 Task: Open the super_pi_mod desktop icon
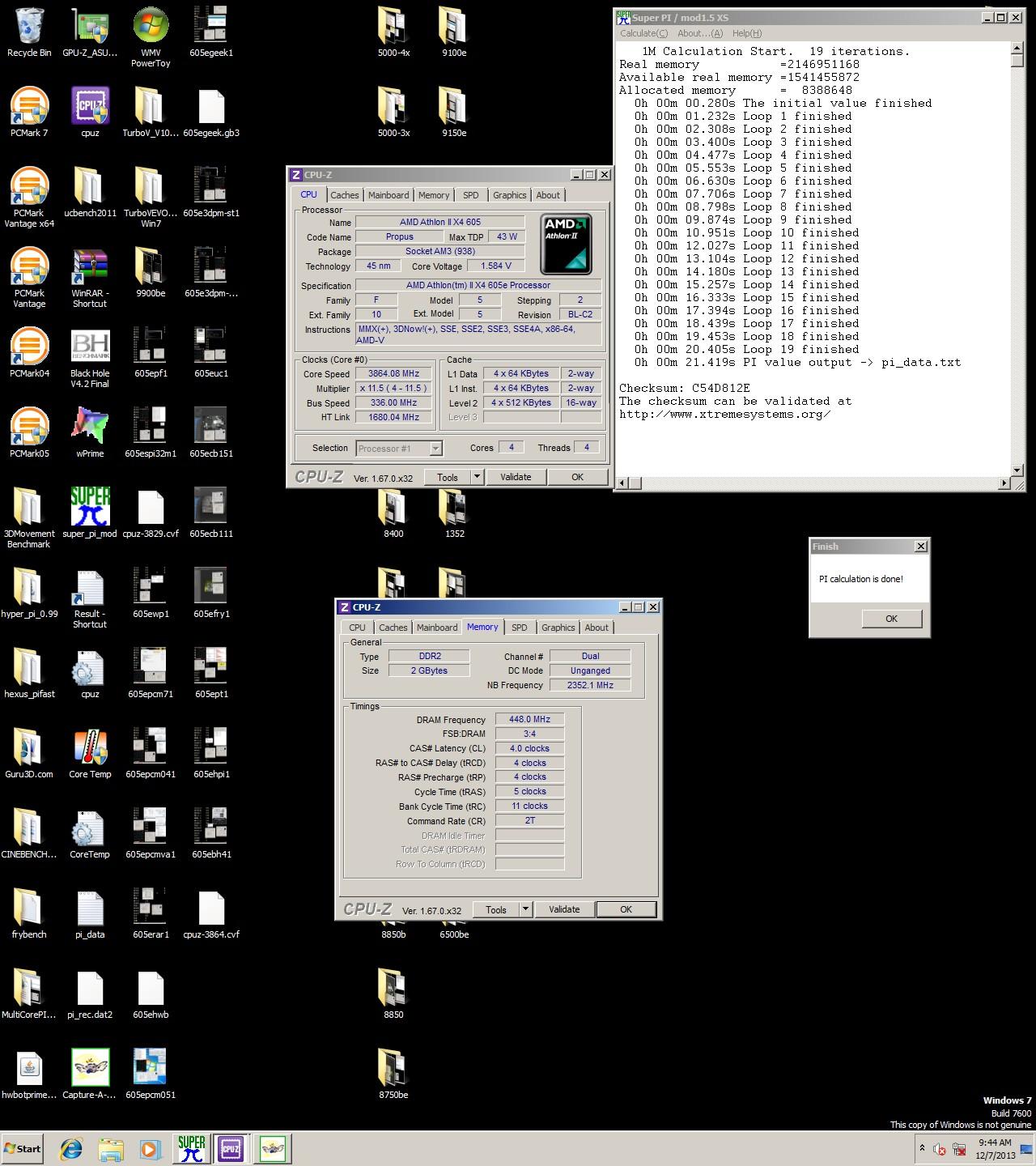pos(90,513)
